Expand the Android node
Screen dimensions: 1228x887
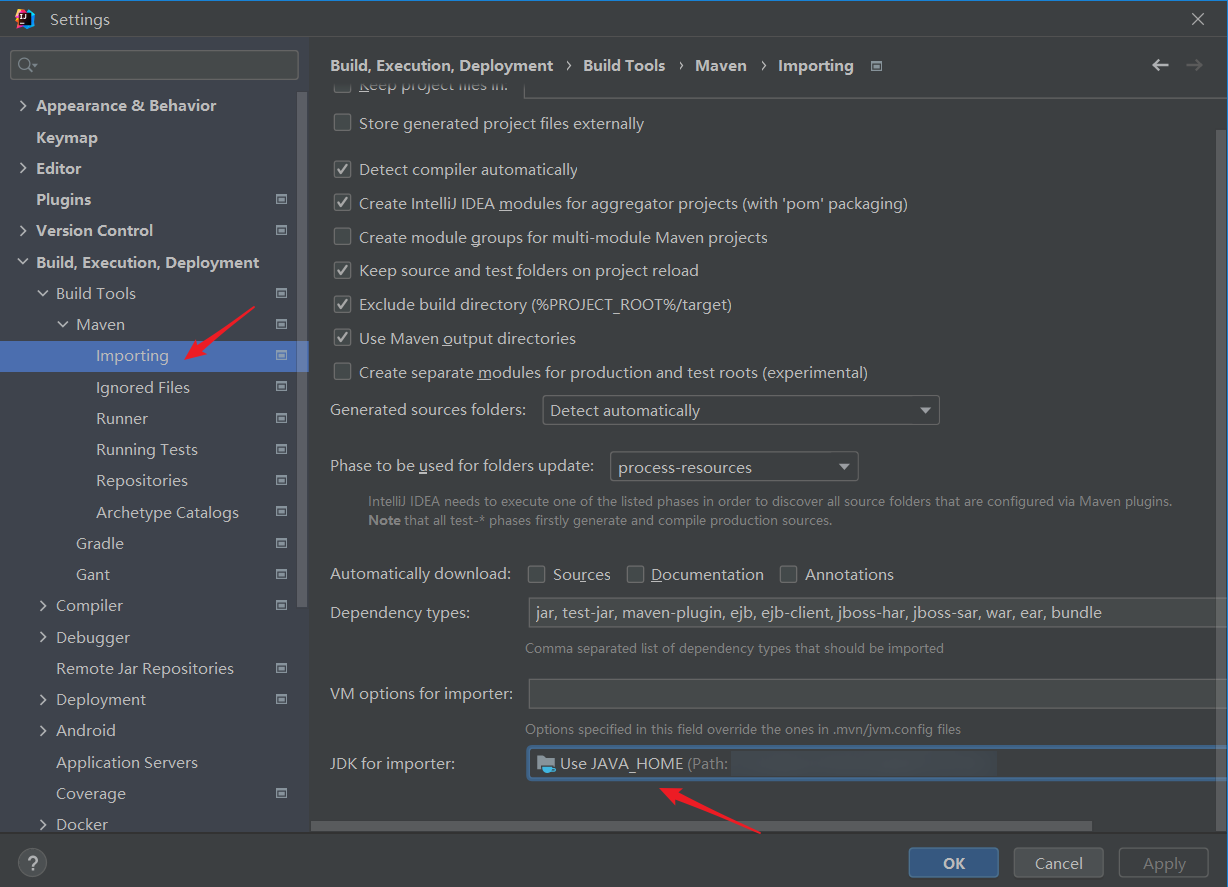click(43, 730)
